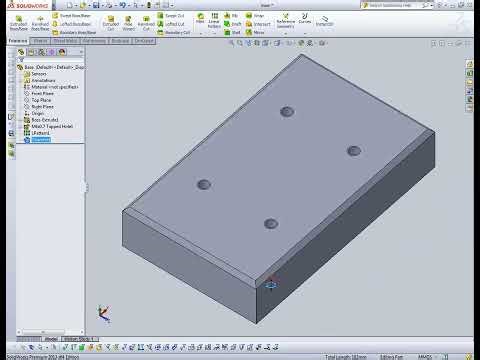Click the Instant3D tool
The width and height of the screenshot is (480, 360).
coord(324,21)
